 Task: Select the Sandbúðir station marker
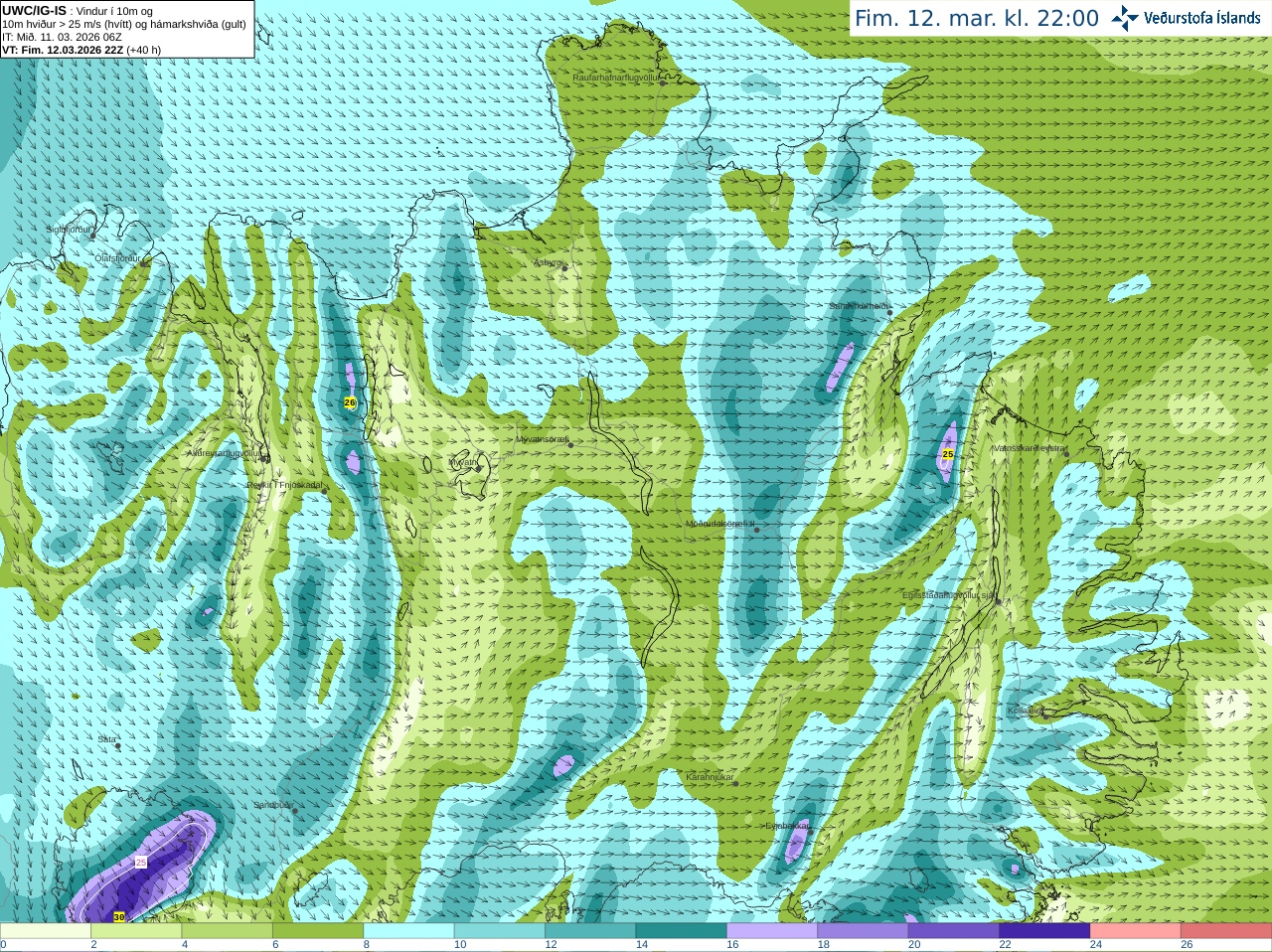(x=294, y=811)
